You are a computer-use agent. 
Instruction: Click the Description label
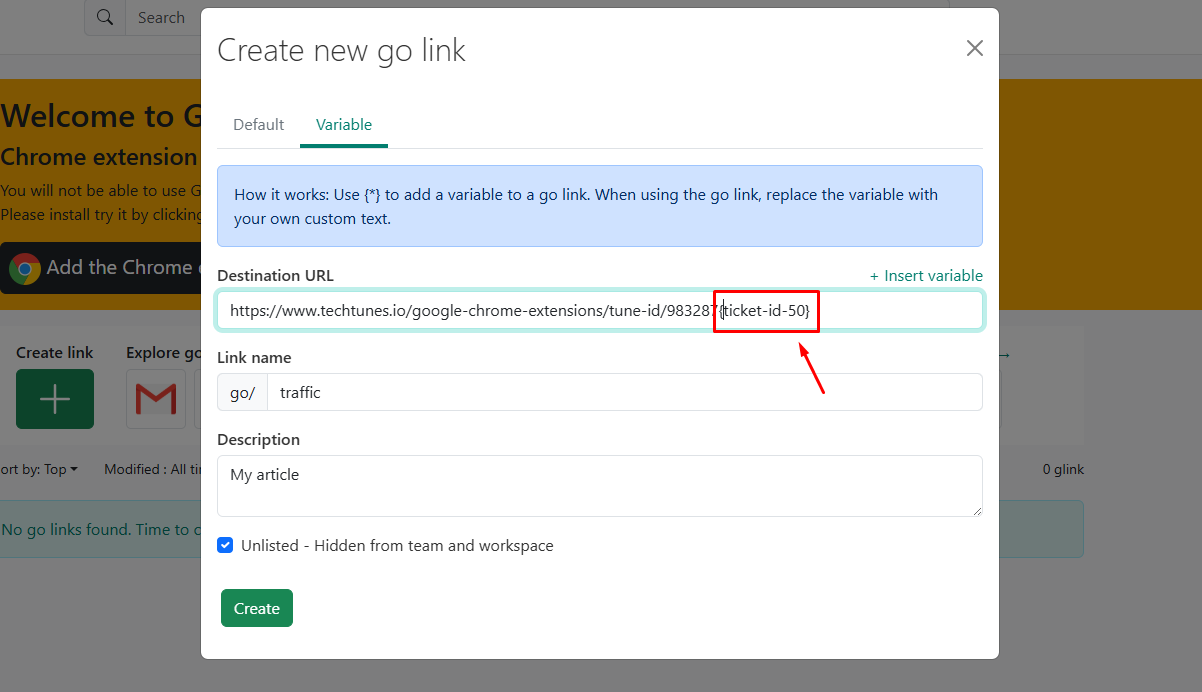tap(259, 440)
